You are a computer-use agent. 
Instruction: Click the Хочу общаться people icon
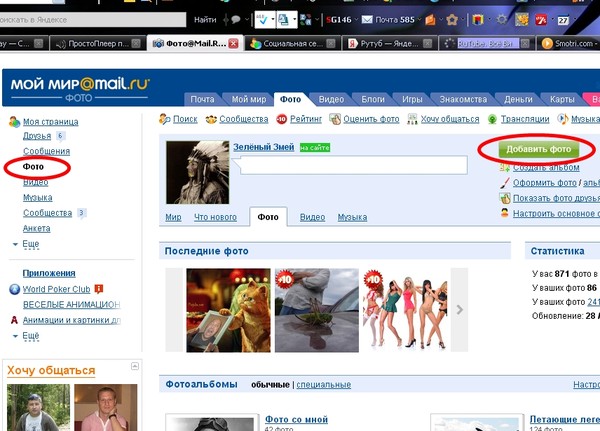point(412,119)
